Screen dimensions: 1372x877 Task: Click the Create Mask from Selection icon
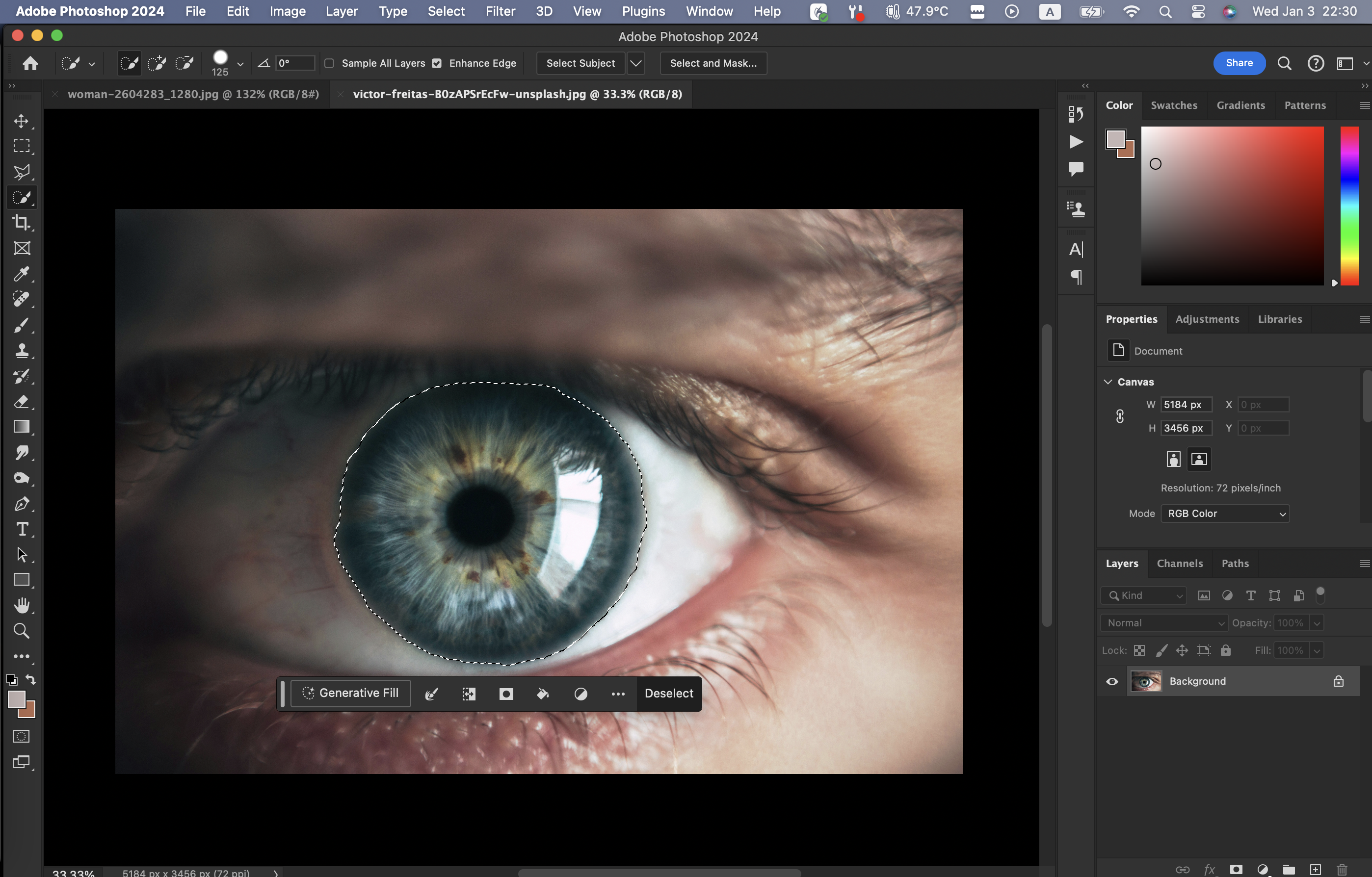506,694
